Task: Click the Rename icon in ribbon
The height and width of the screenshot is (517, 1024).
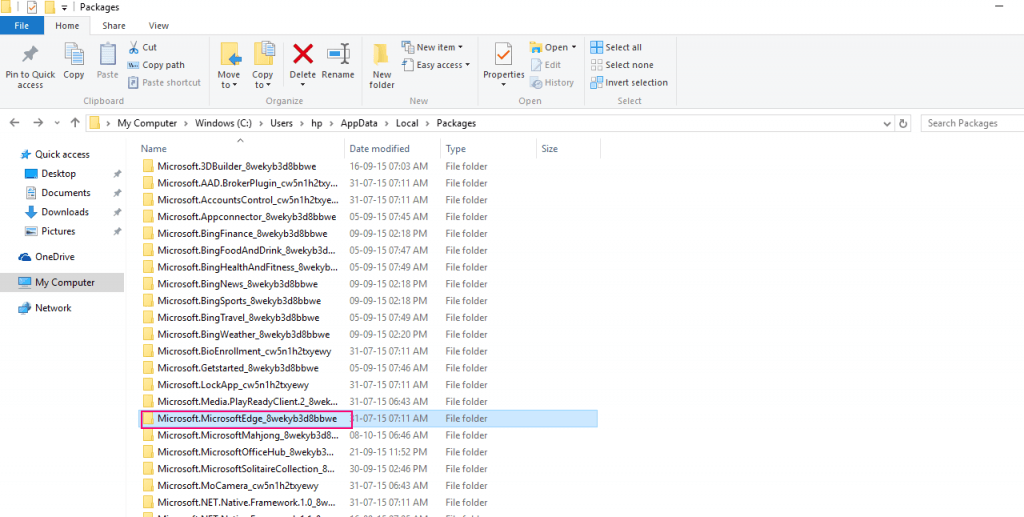Action: (338, 54)
